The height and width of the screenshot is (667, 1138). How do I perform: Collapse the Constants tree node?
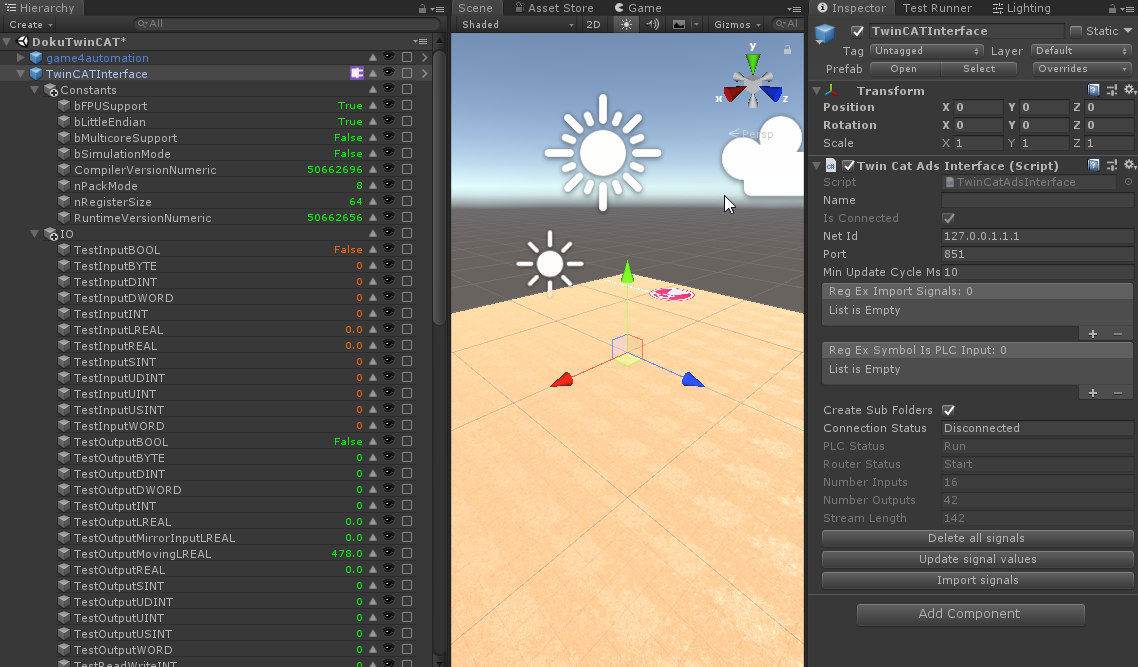[x=36, y=90]
